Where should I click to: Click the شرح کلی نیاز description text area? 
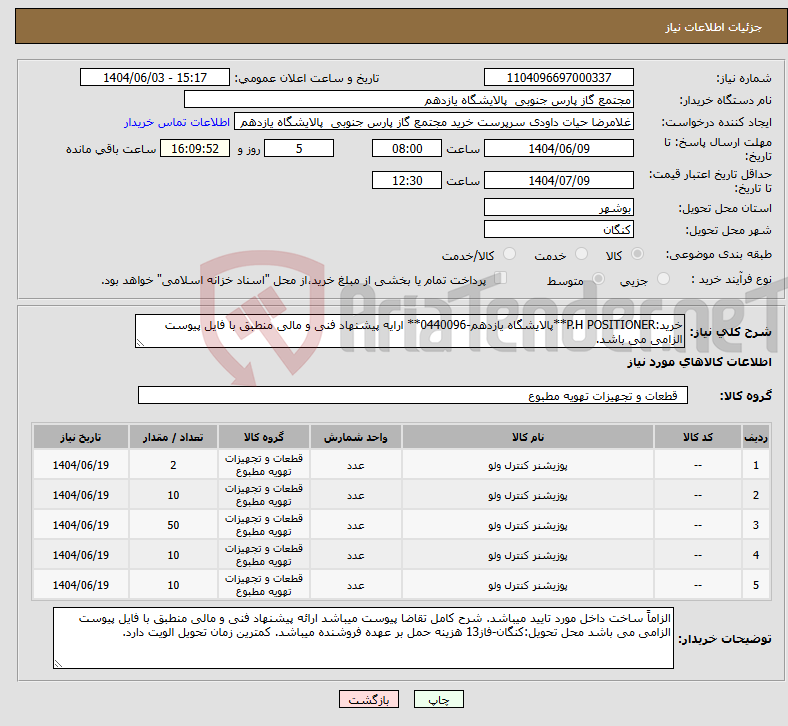(411, 332)
